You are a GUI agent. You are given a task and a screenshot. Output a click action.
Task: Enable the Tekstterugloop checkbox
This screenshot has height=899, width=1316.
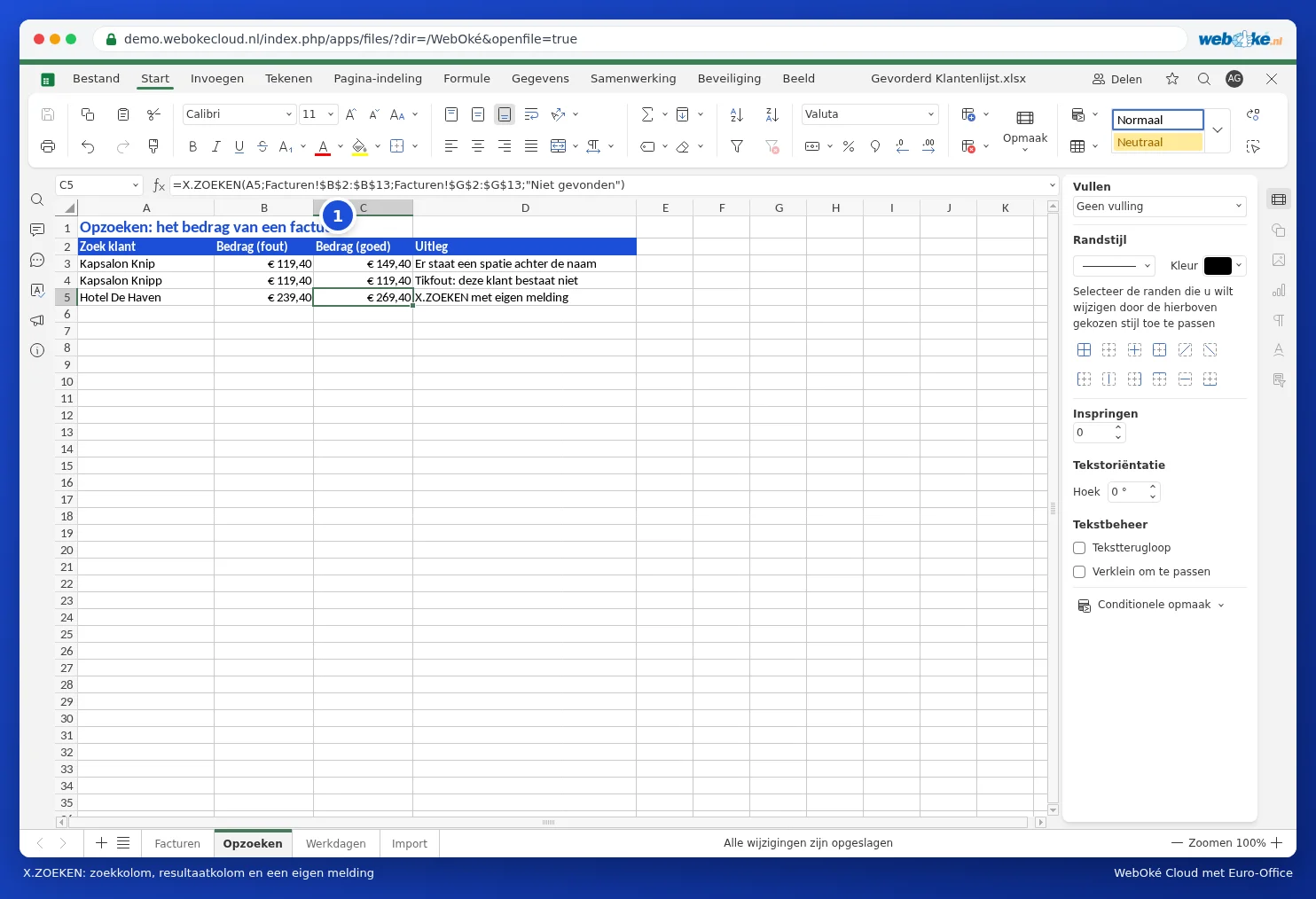tap(1079, 548)
